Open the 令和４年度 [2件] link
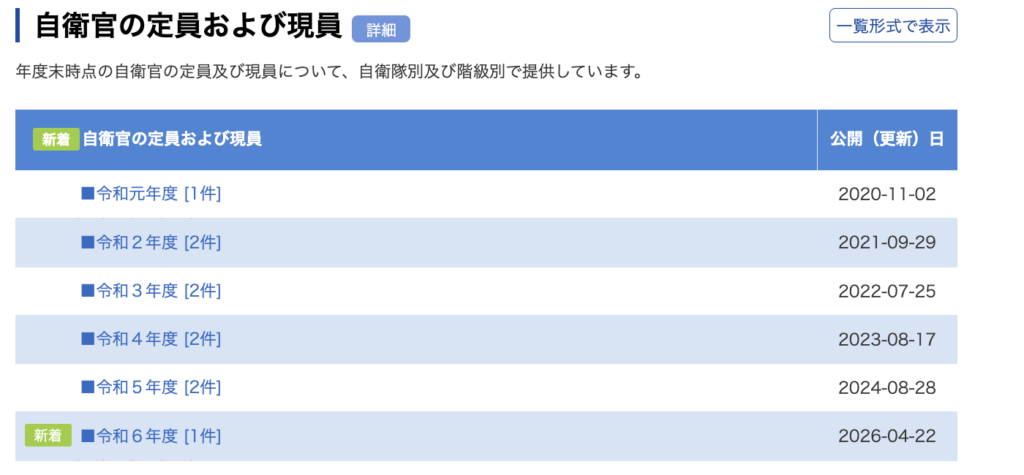The image size is (1024, 475). click(158, 339)
